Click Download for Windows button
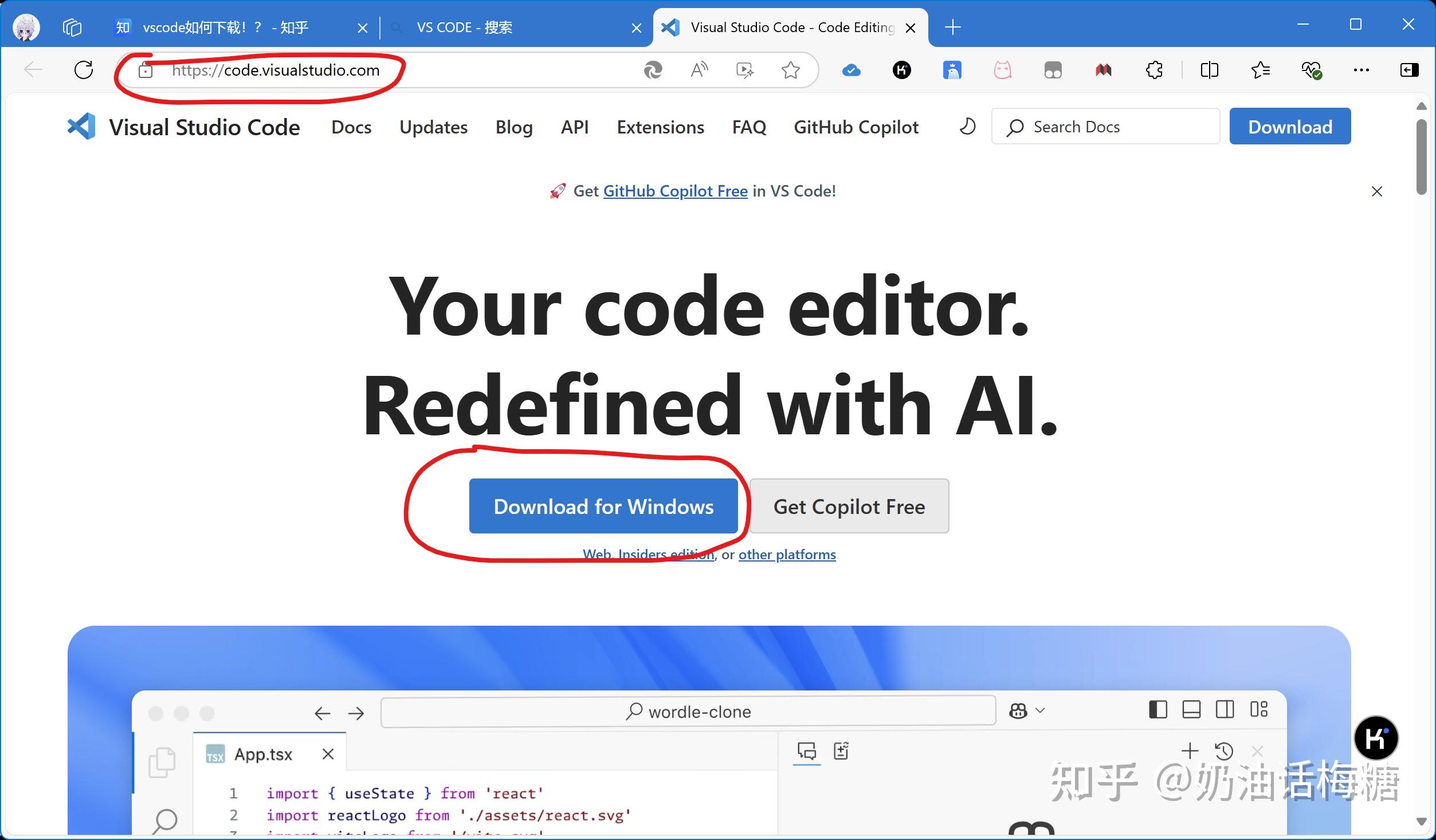Viewport: 1436px width, 840px height. (x=603, y=506)
